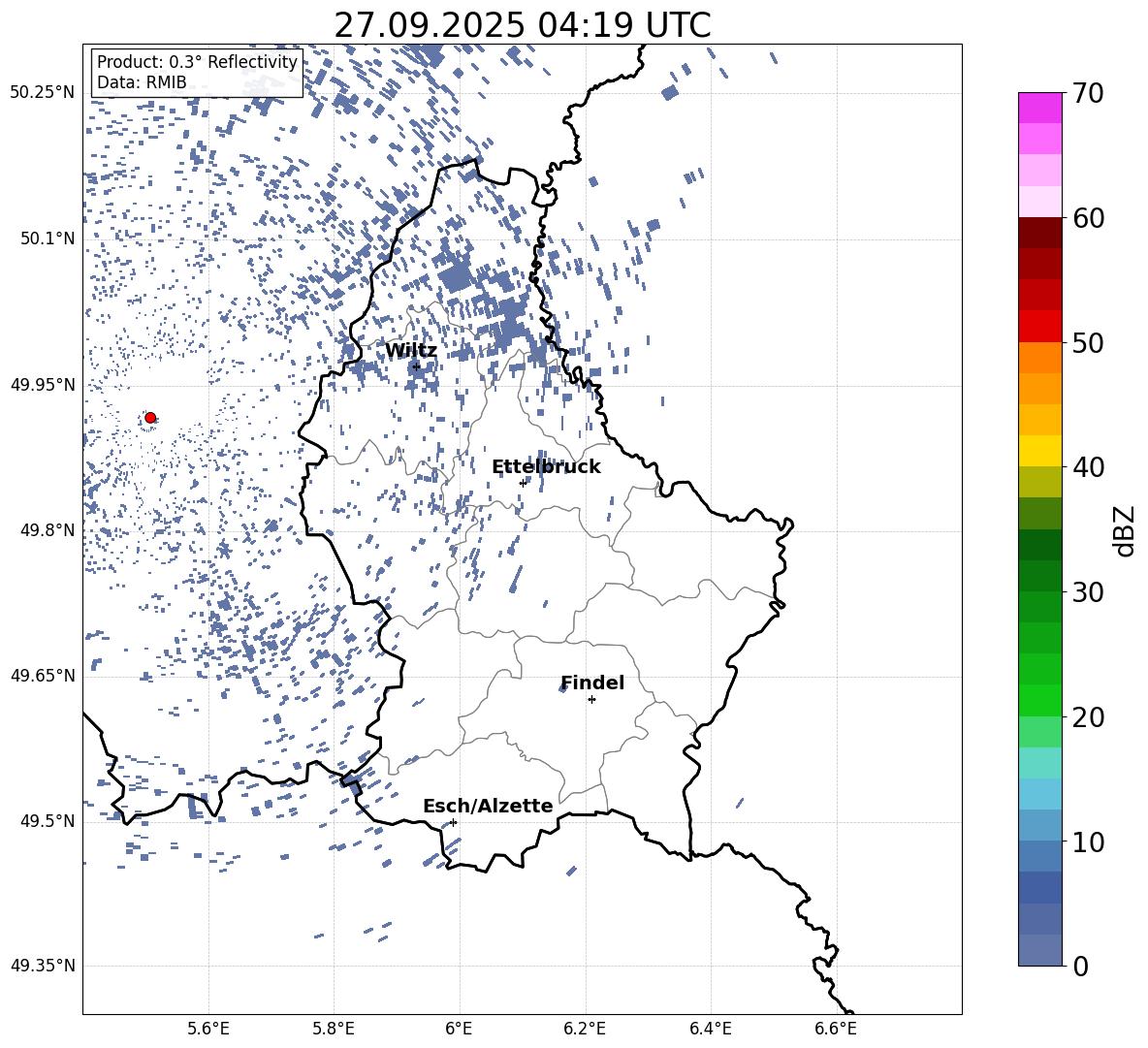Screen dimensions: 1148x1048
Task: Click the 6.4°E longitude label
Action: coord(710,1029)
